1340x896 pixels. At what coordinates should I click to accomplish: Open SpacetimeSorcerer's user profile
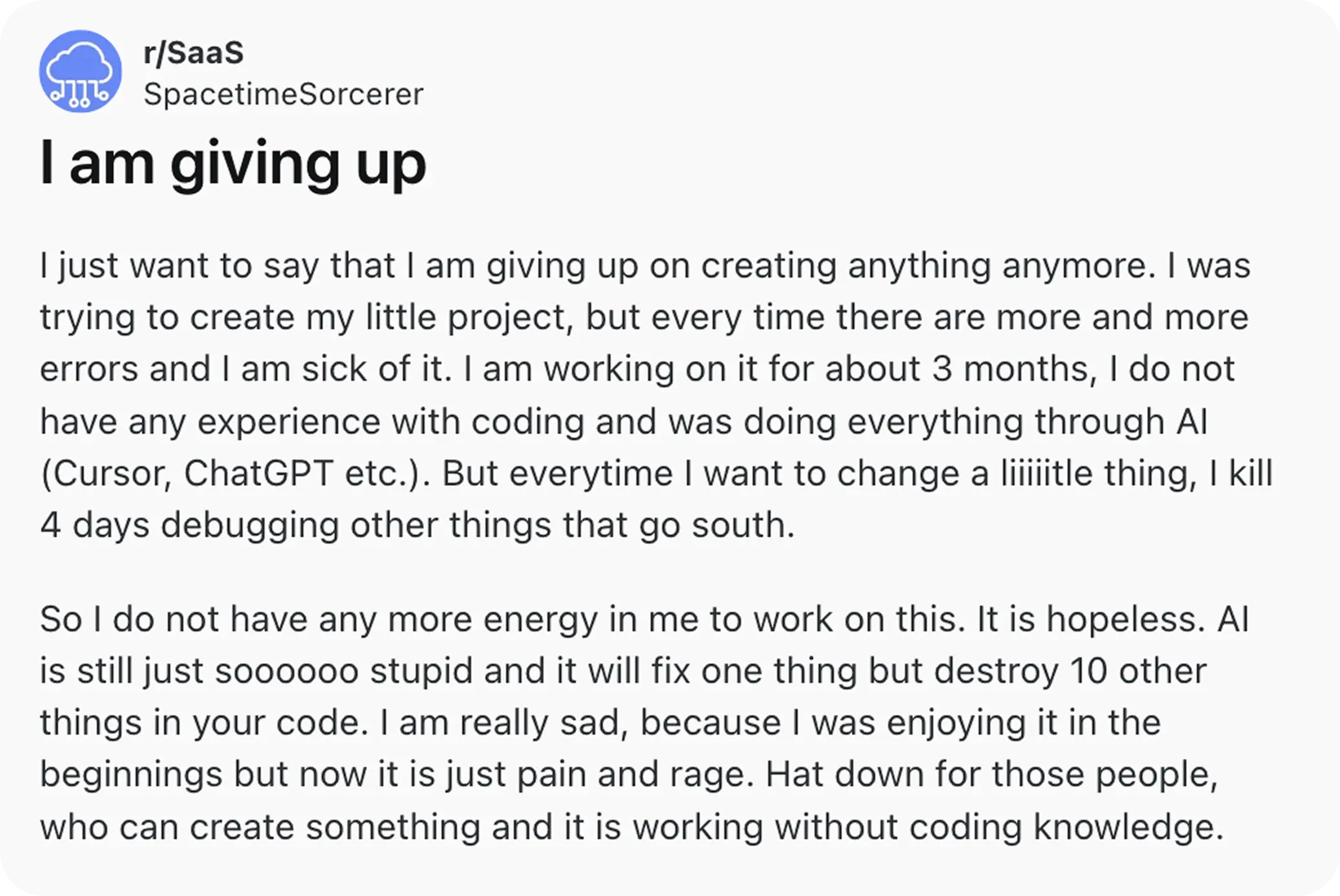tap(283, 94)
